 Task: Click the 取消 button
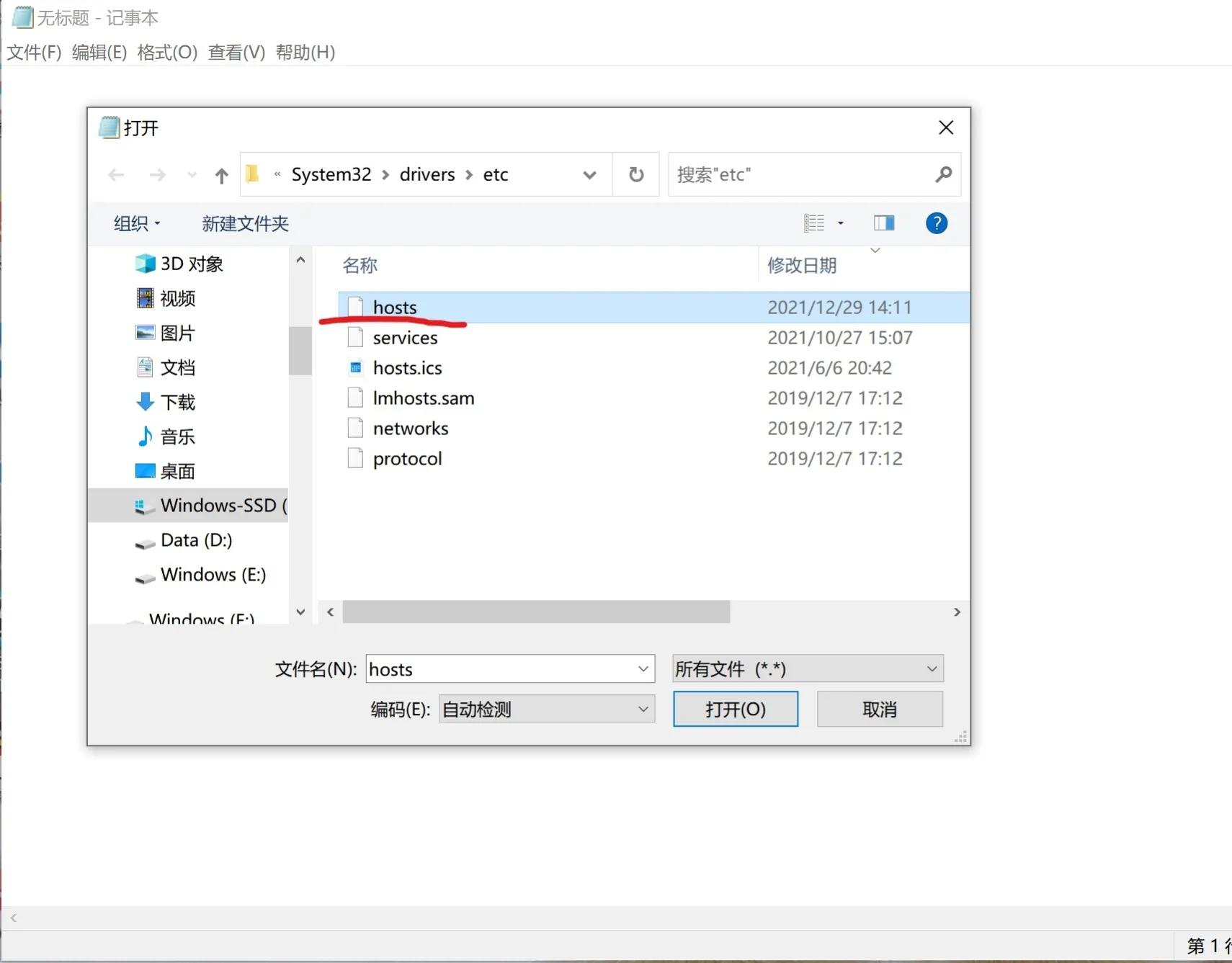(x=880, y=709)
